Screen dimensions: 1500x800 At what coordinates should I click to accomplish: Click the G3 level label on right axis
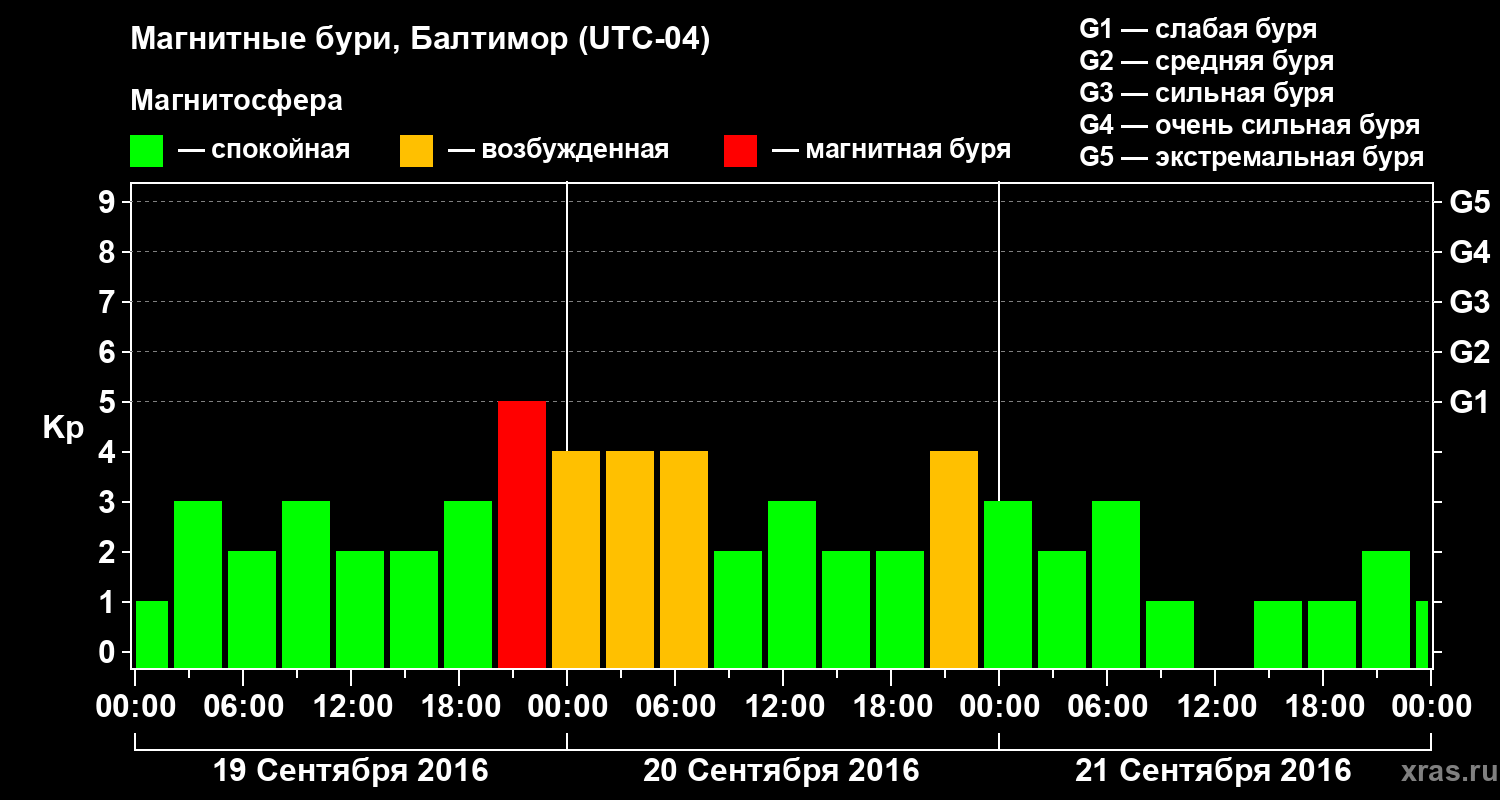tap(1469, 303)
